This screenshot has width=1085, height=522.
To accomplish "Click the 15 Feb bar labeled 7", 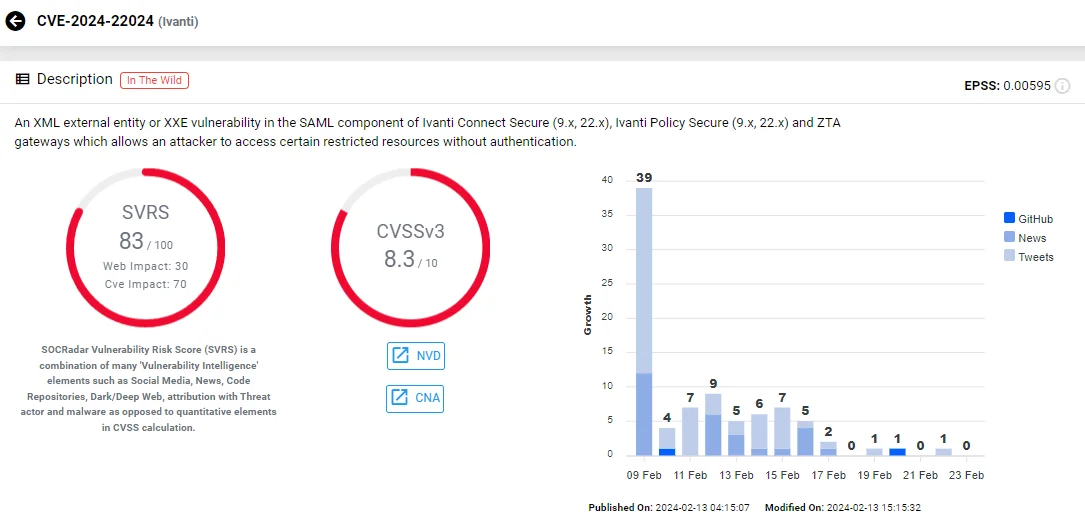I will click(783, 431).
